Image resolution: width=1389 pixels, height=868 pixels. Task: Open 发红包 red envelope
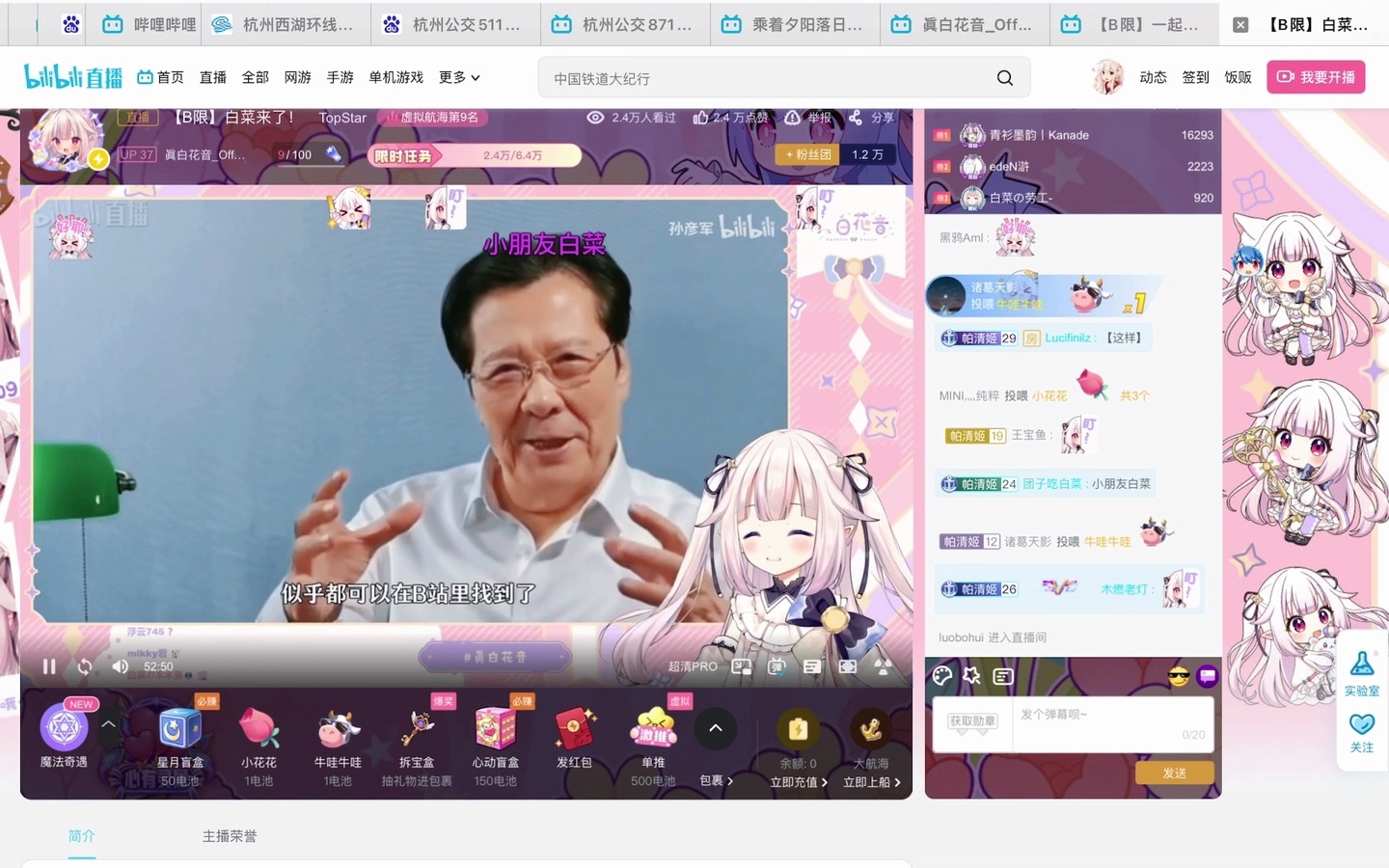click(574, 739)
